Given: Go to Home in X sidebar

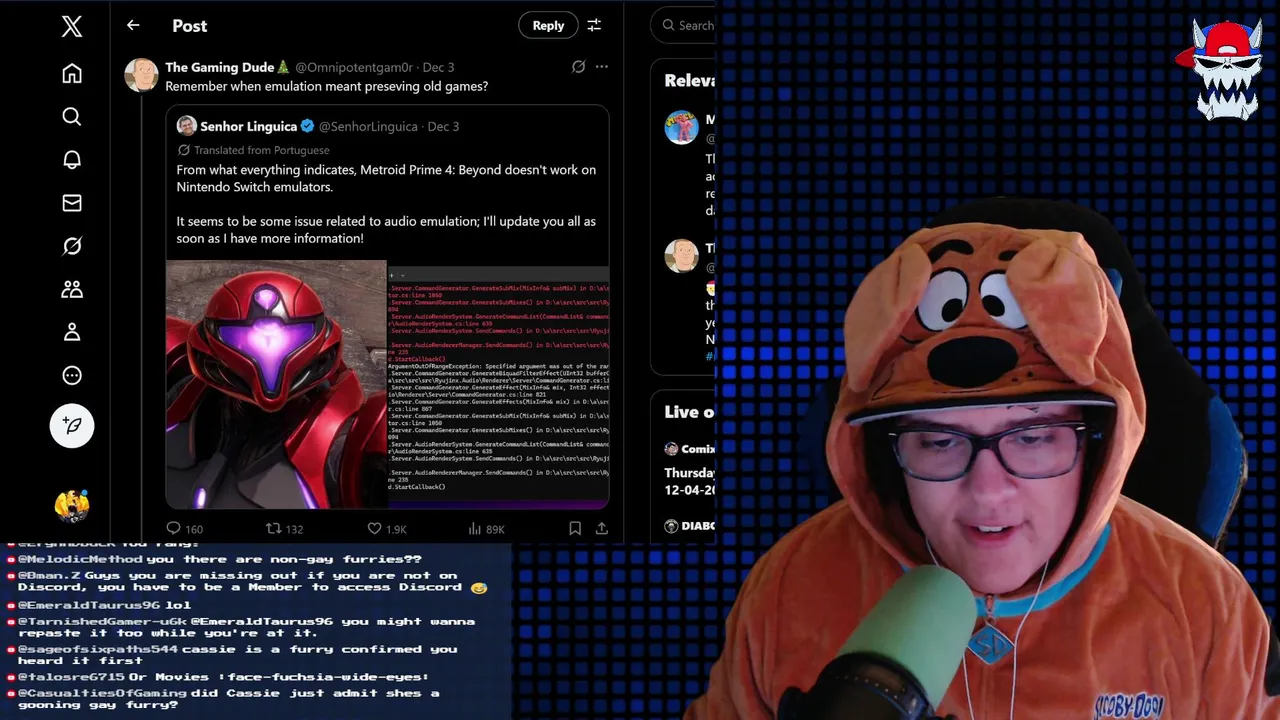Looking at the screenshot, I should [x=72, y=74].
